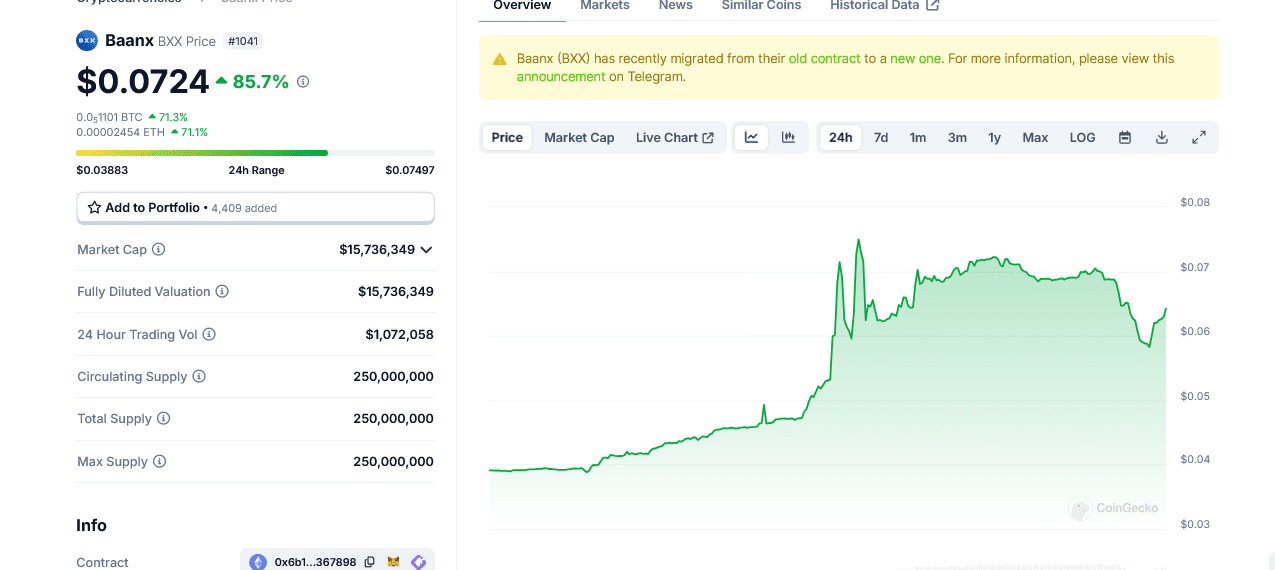Select the 24h time range

pyautogui.click(x=841, y=137)
